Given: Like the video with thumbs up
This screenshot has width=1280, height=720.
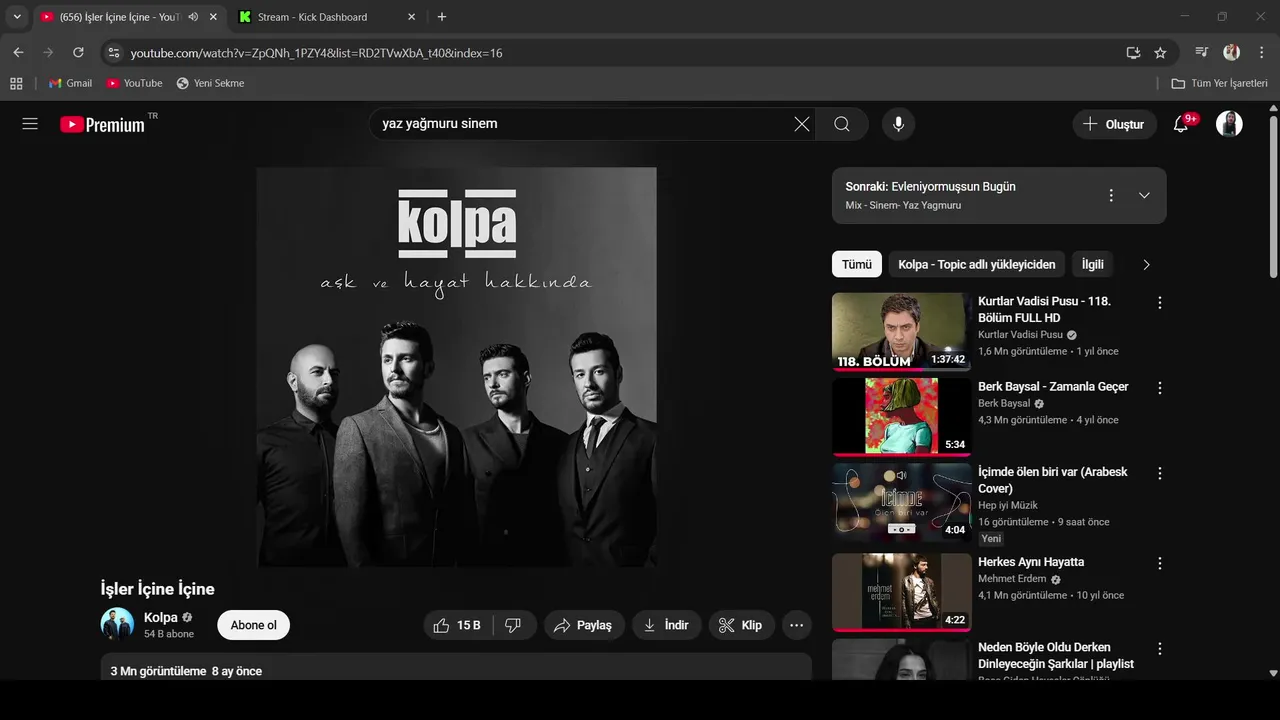Looking at the screenshot, I should click(457, 625).
